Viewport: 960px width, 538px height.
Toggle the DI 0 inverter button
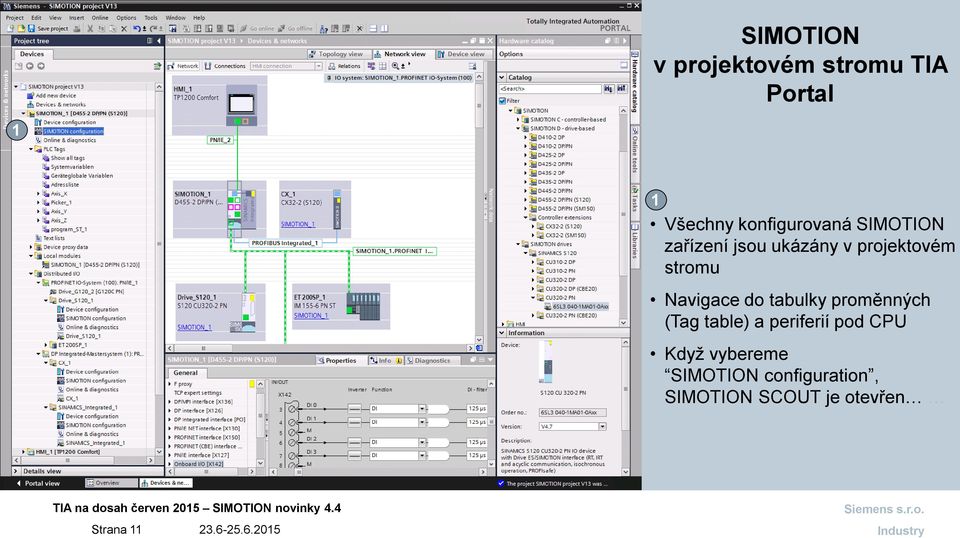pyautogui.click(x=355, y=408)
